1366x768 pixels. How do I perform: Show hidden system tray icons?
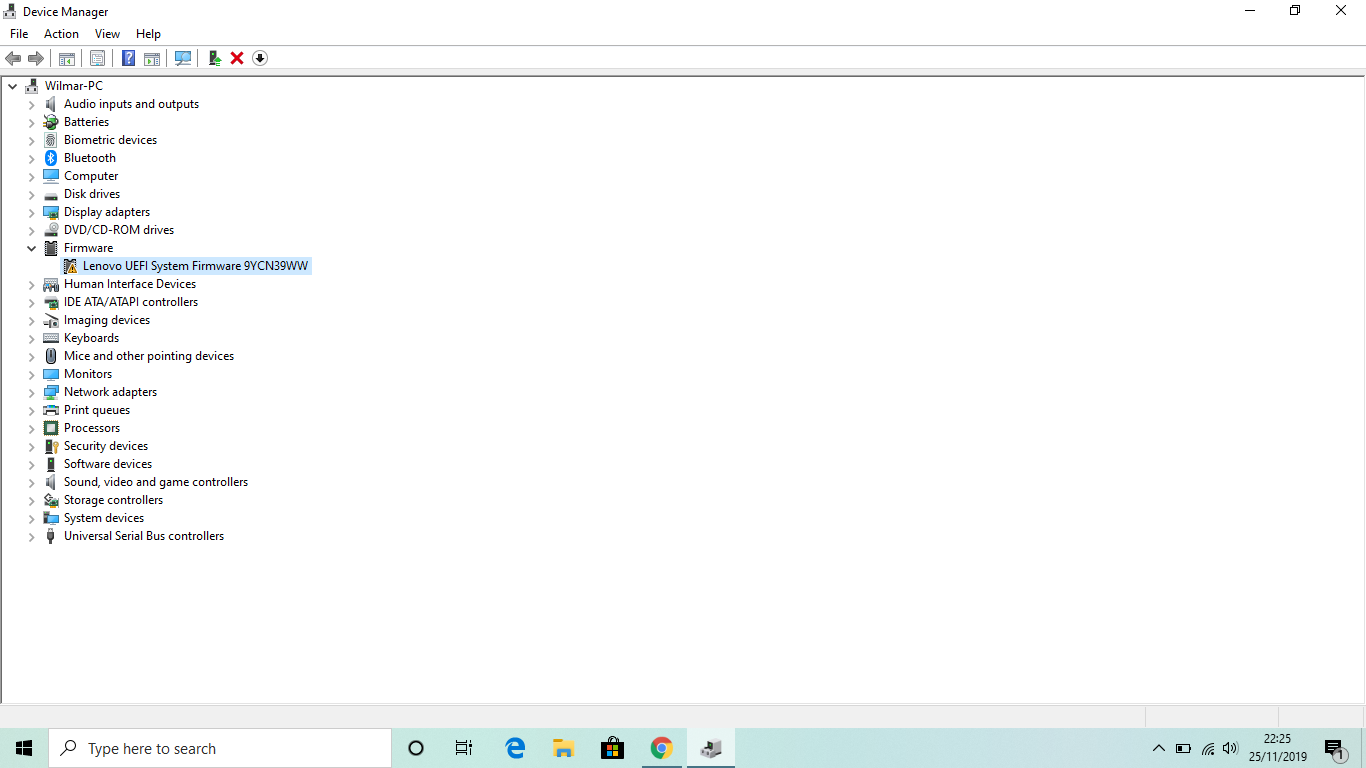(1159, 748)
